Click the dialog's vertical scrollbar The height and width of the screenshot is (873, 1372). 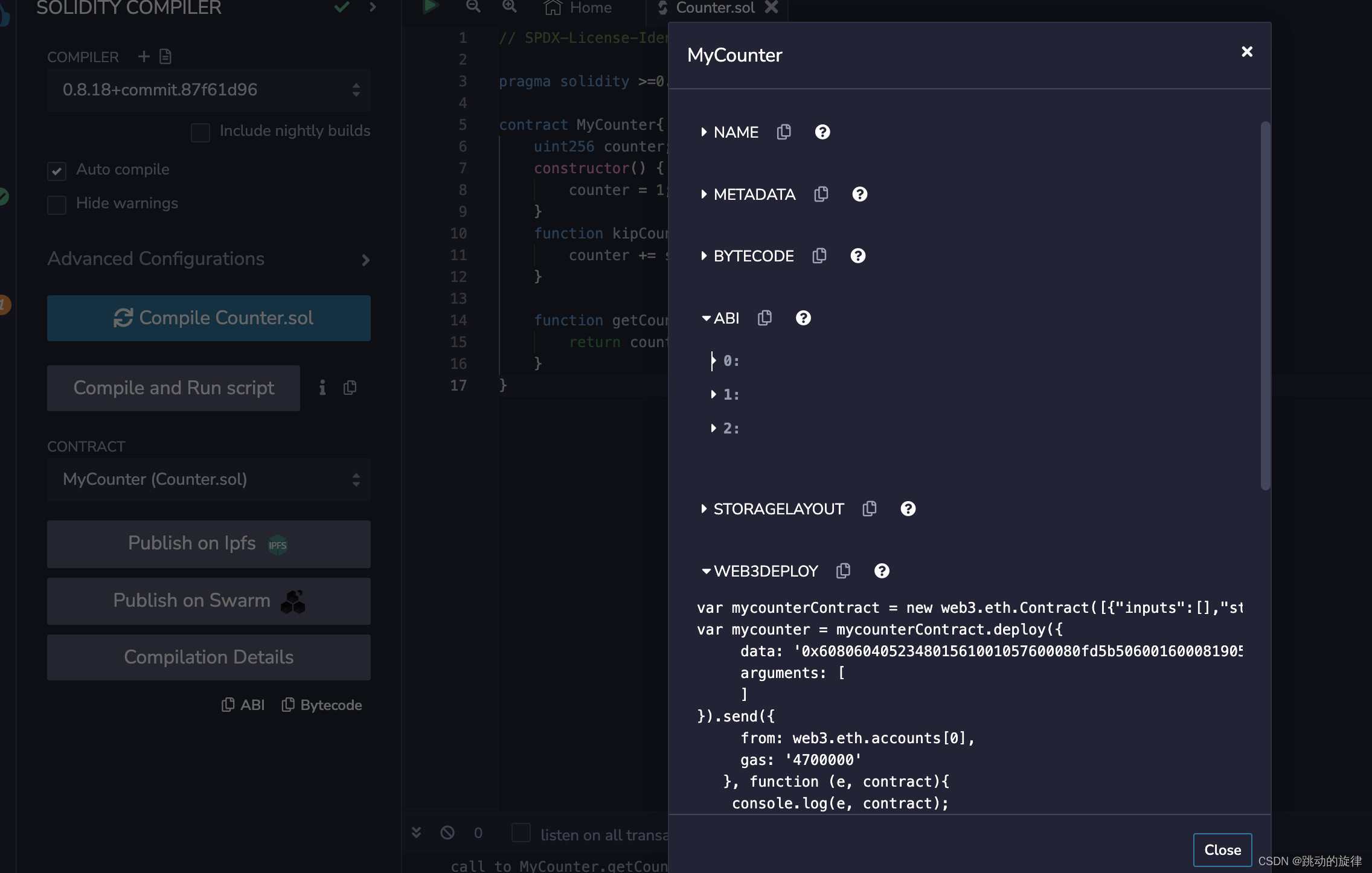[x=1265, y=305]
